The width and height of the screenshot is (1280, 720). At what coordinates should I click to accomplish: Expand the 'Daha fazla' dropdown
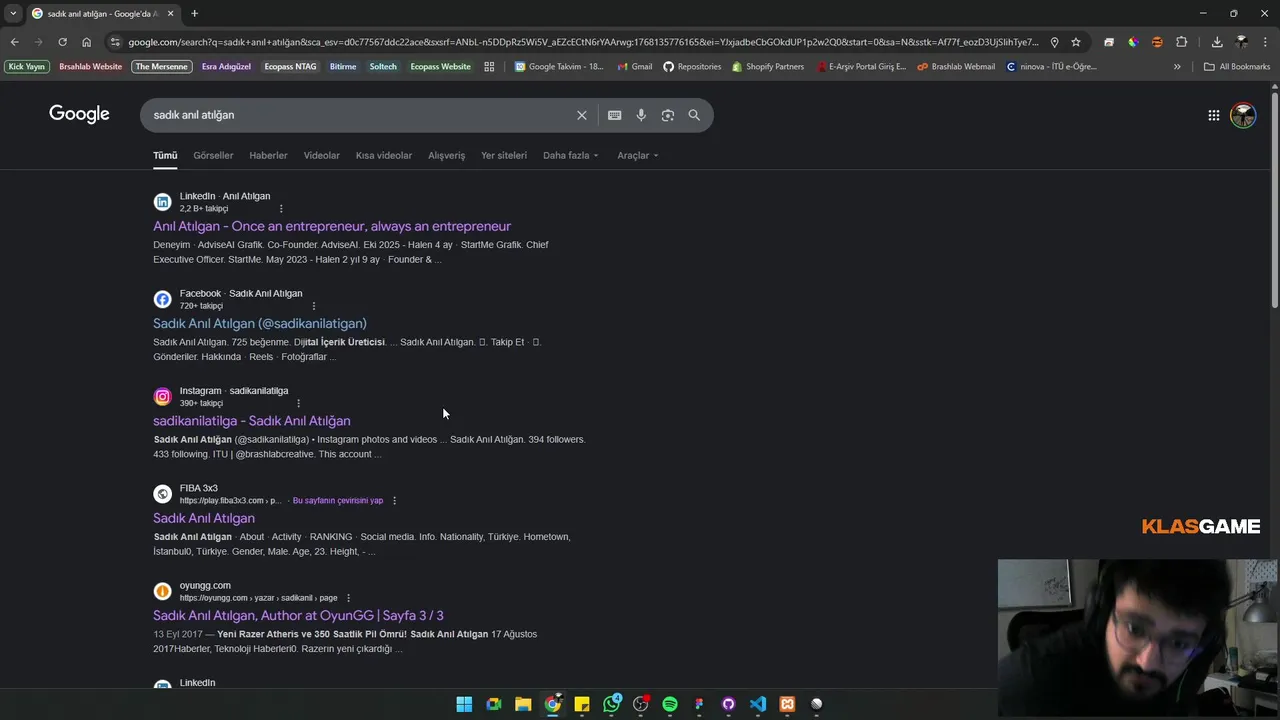[x=571, y=155]
